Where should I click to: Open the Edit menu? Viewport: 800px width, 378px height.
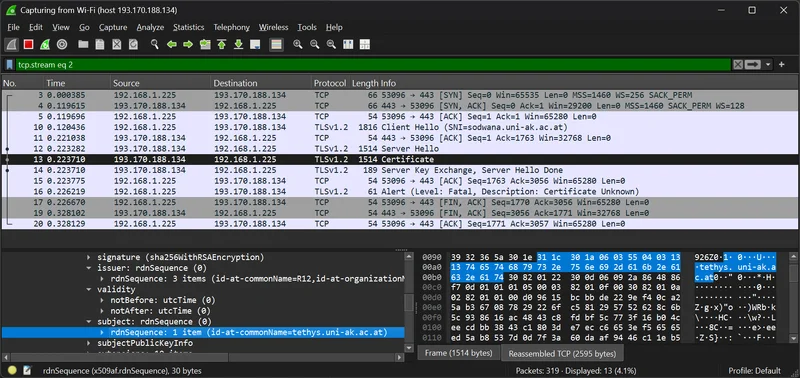click(x=36, y=28)
